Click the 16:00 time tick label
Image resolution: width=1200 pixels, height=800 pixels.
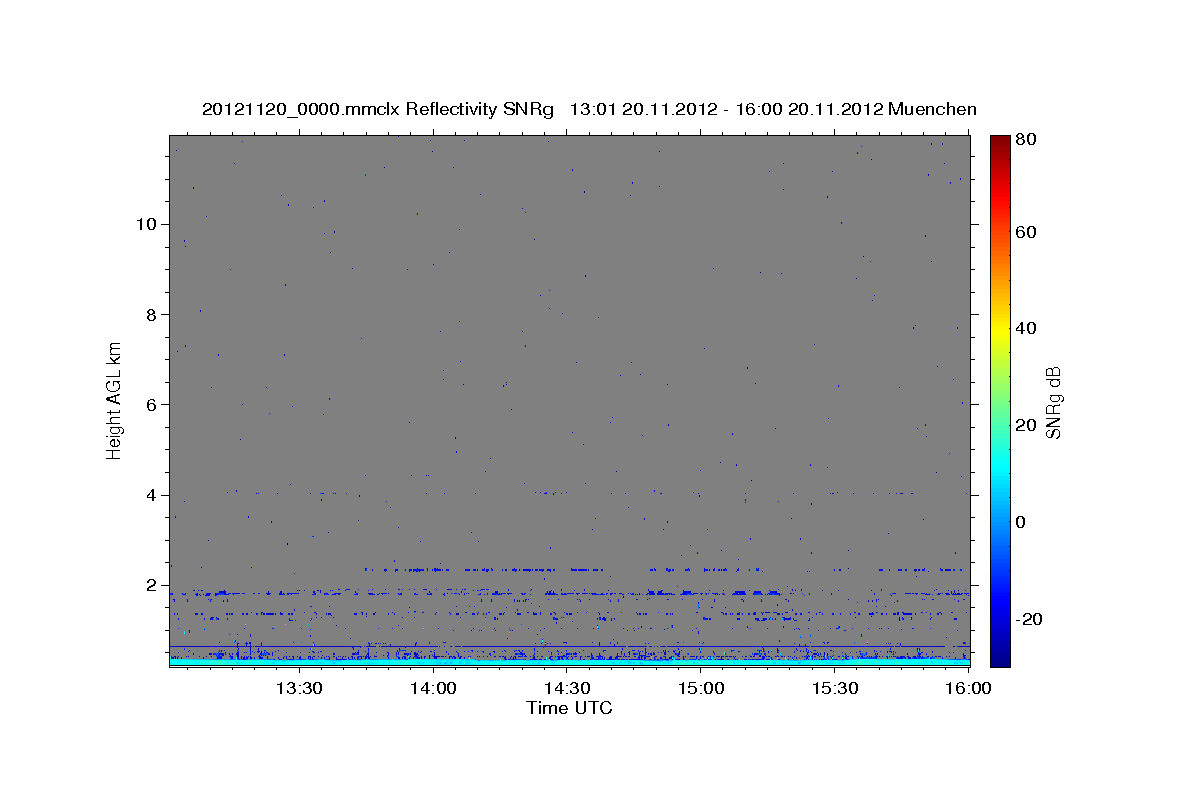coord(970,689)
